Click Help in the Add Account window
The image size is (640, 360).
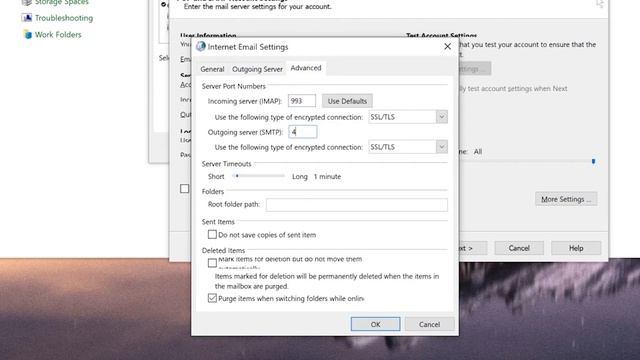(576, 248)
